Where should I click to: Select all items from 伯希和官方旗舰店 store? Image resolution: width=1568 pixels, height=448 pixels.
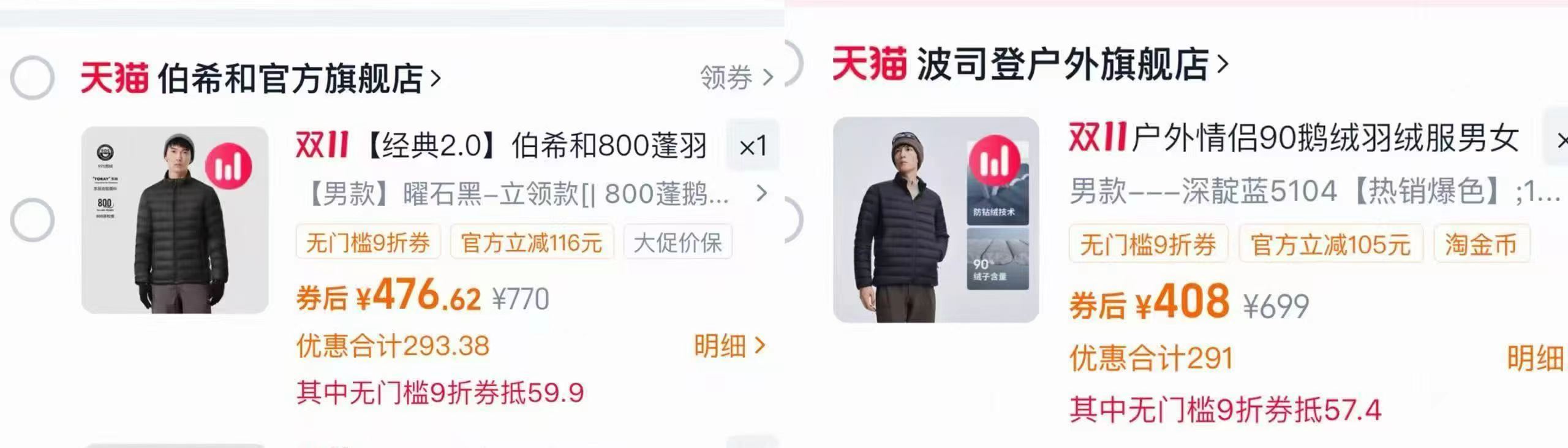click(x=32, y=78)
